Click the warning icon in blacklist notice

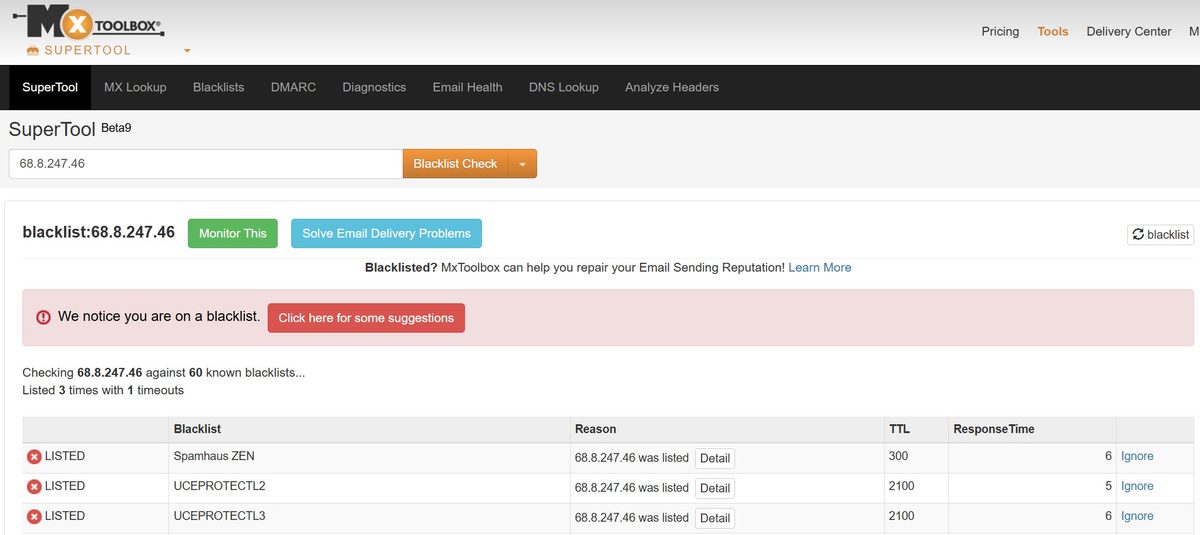[43, 317]
